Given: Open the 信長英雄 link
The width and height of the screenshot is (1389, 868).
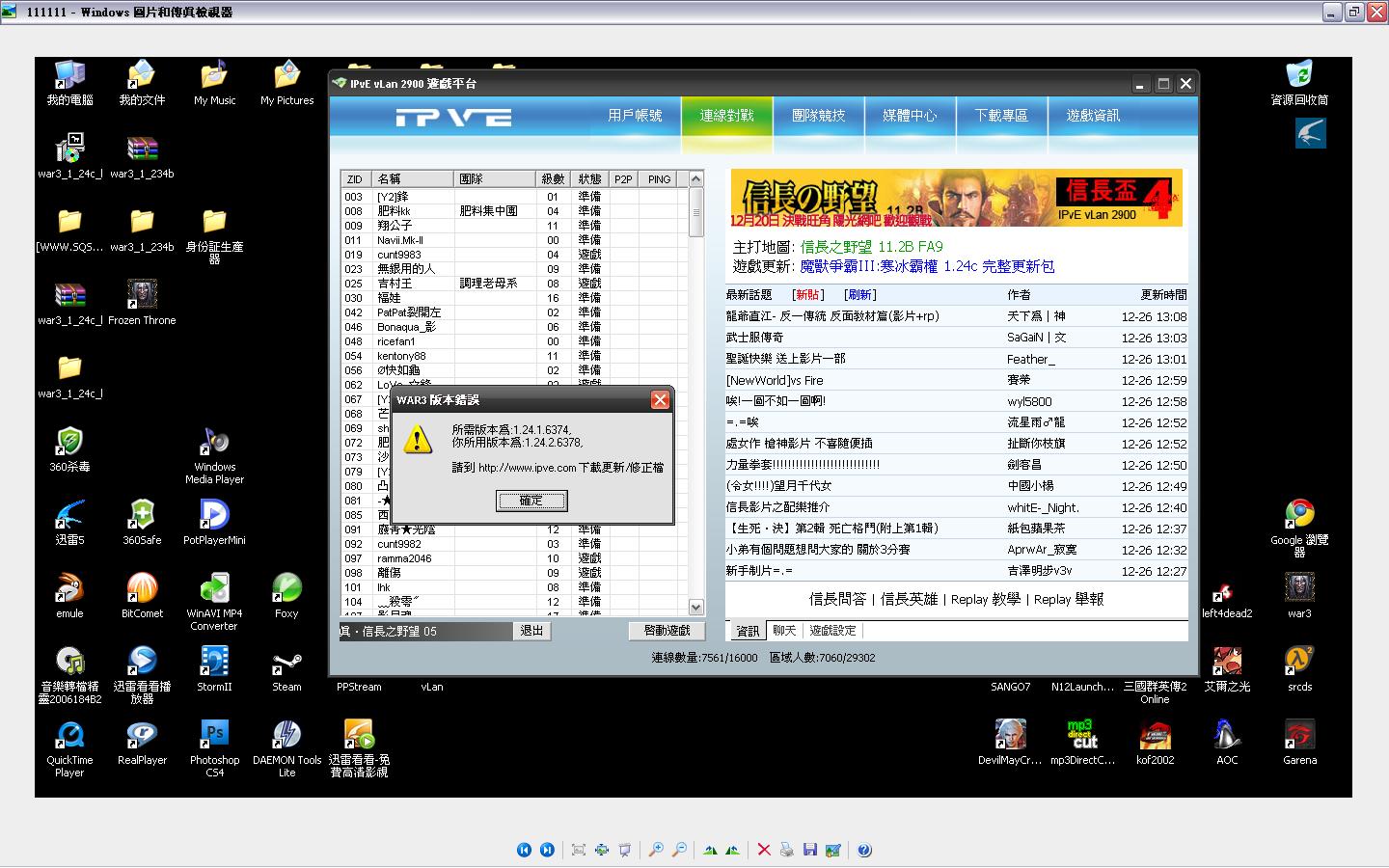Looking at the screenshot, I should [x=909, y=600].
